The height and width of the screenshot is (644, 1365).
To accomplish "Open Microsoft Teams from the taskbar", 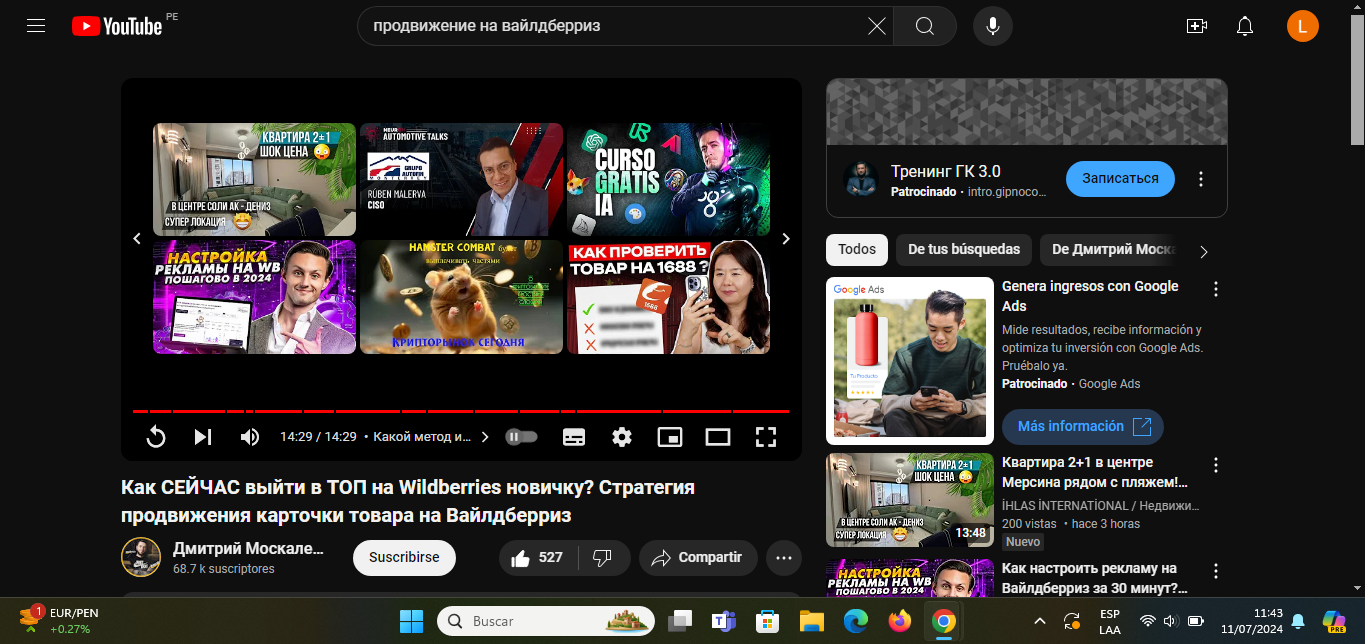I will coord(723,621).
